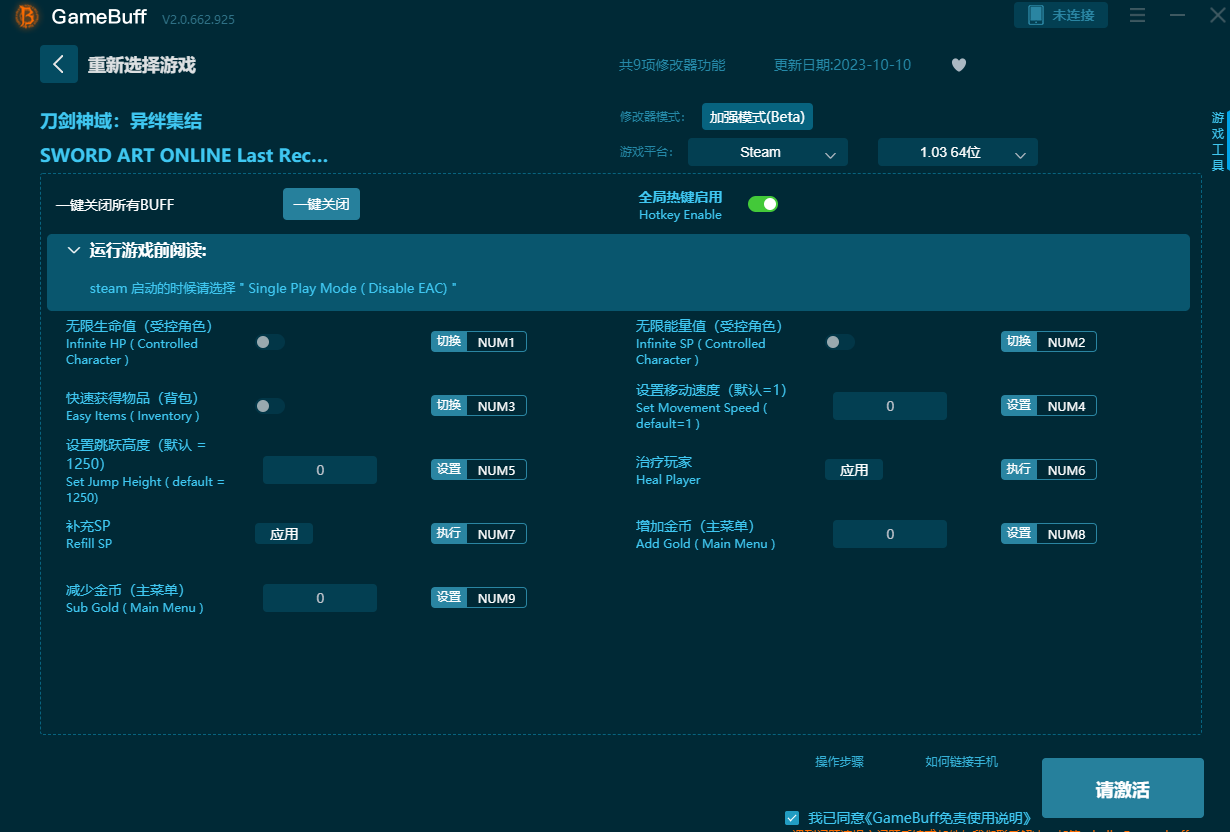Change the NUM8 hotkey for Add Gold

(1066, 534)
